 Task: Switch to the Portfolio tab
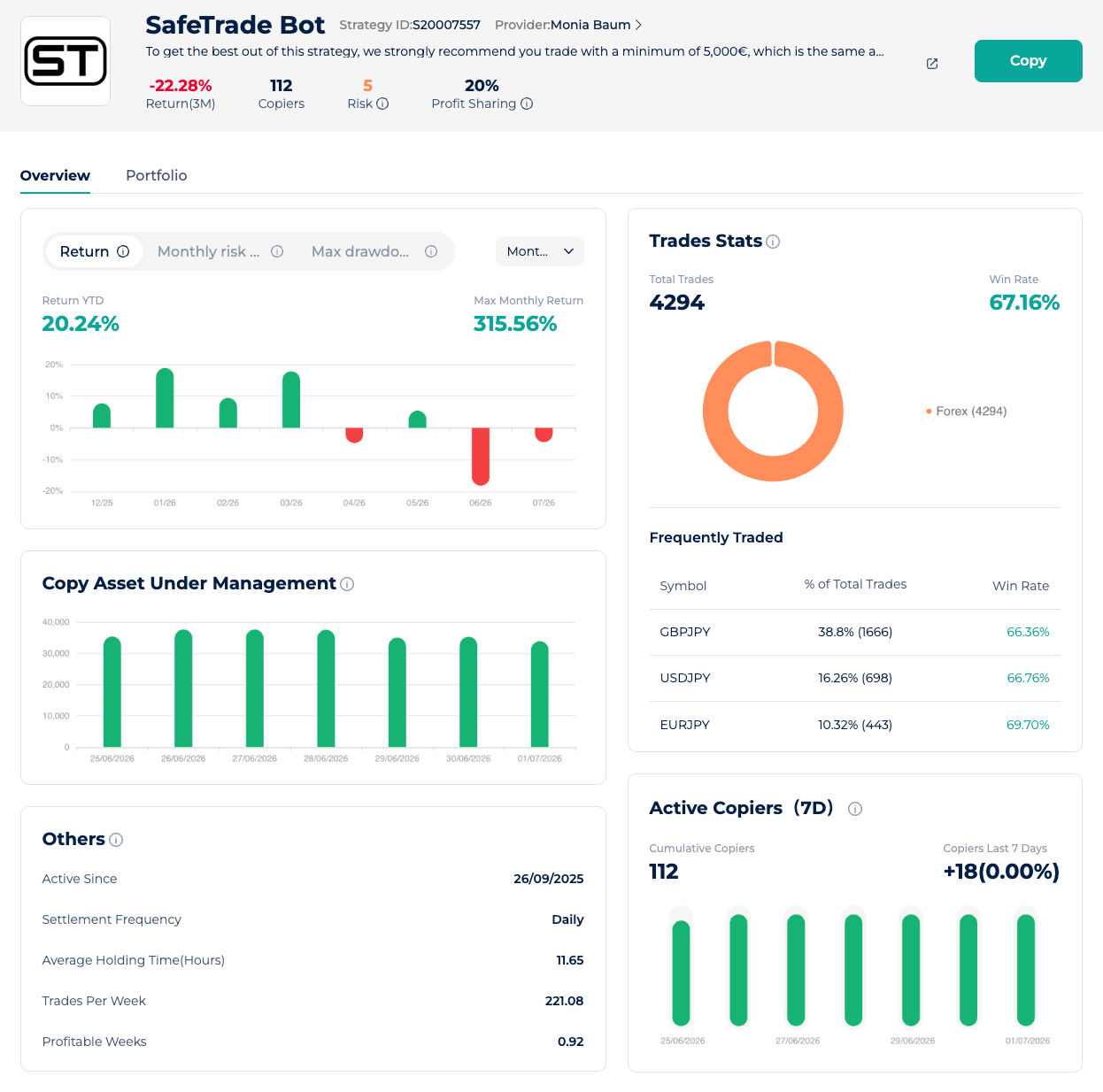pyautogui.click(x=157, y=175)
